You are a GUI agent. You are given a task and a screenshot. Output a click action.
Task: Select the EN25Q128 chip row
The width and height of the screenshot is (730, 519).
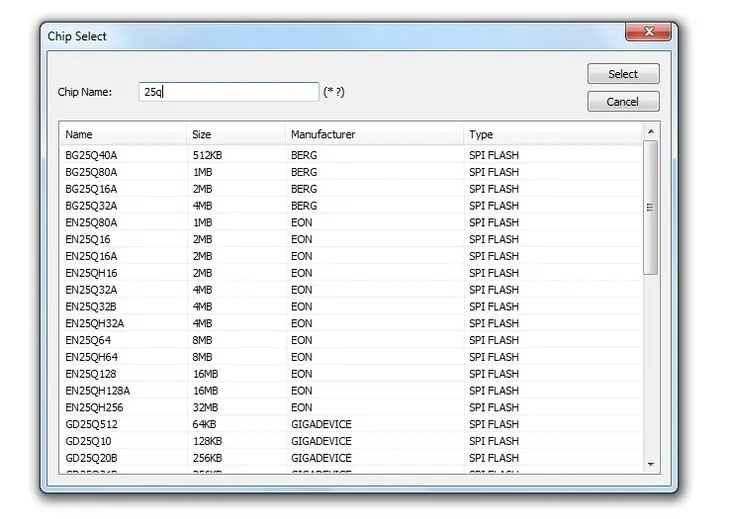coord(351,374)
